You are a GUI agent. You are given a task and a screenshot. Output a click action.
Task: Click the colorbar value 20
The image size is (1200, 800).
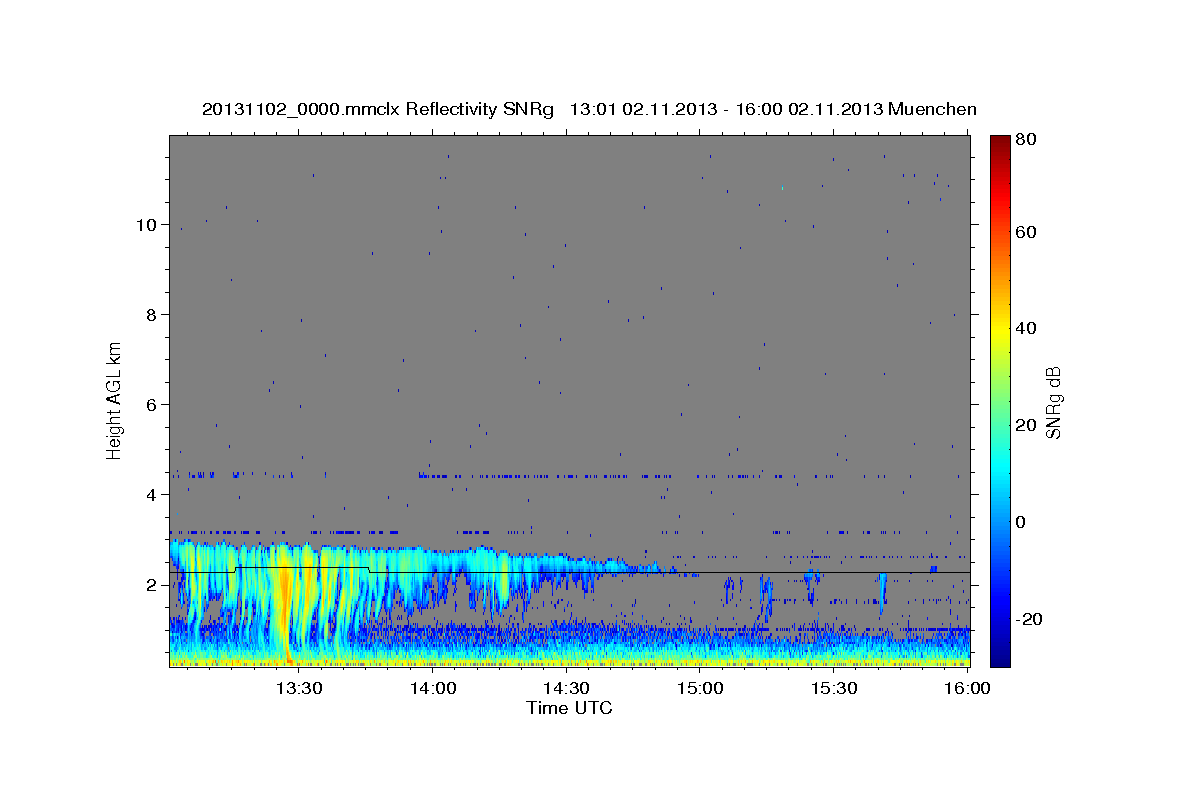pos(1025,425)
